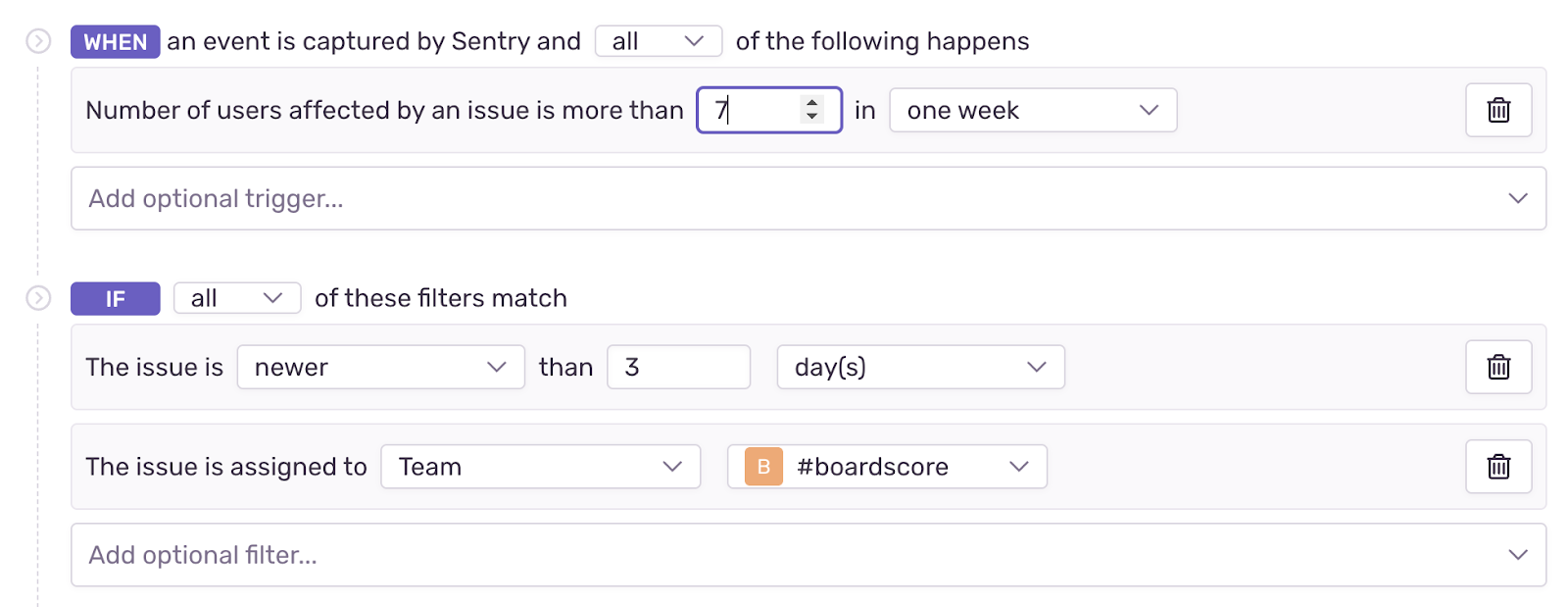Image resolution: width=1568 pixels, height=607 pixels.
Task: Open the WHEN 'all' match dropdown
Action: tap(658, 41)
